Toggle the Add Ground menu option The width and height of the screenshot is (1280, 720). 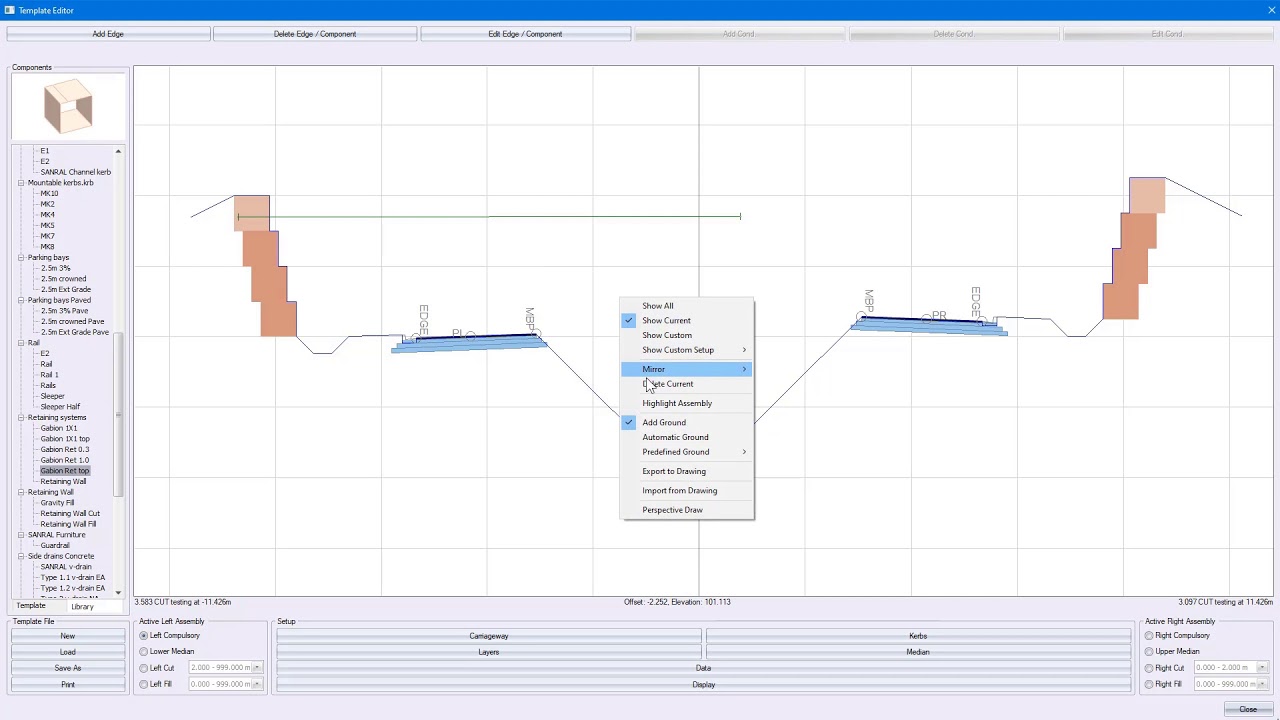(x=687, y=422)
